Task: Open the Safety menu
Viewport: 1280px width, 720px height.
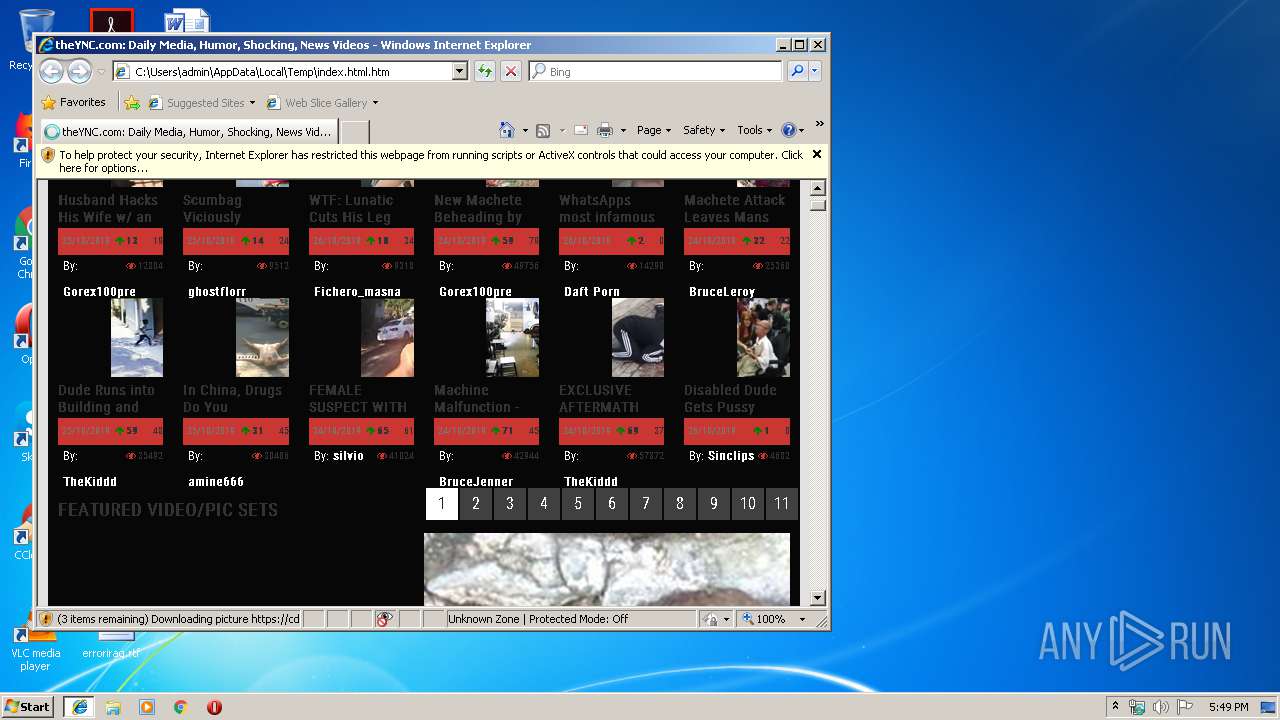Action: [703, 130]
